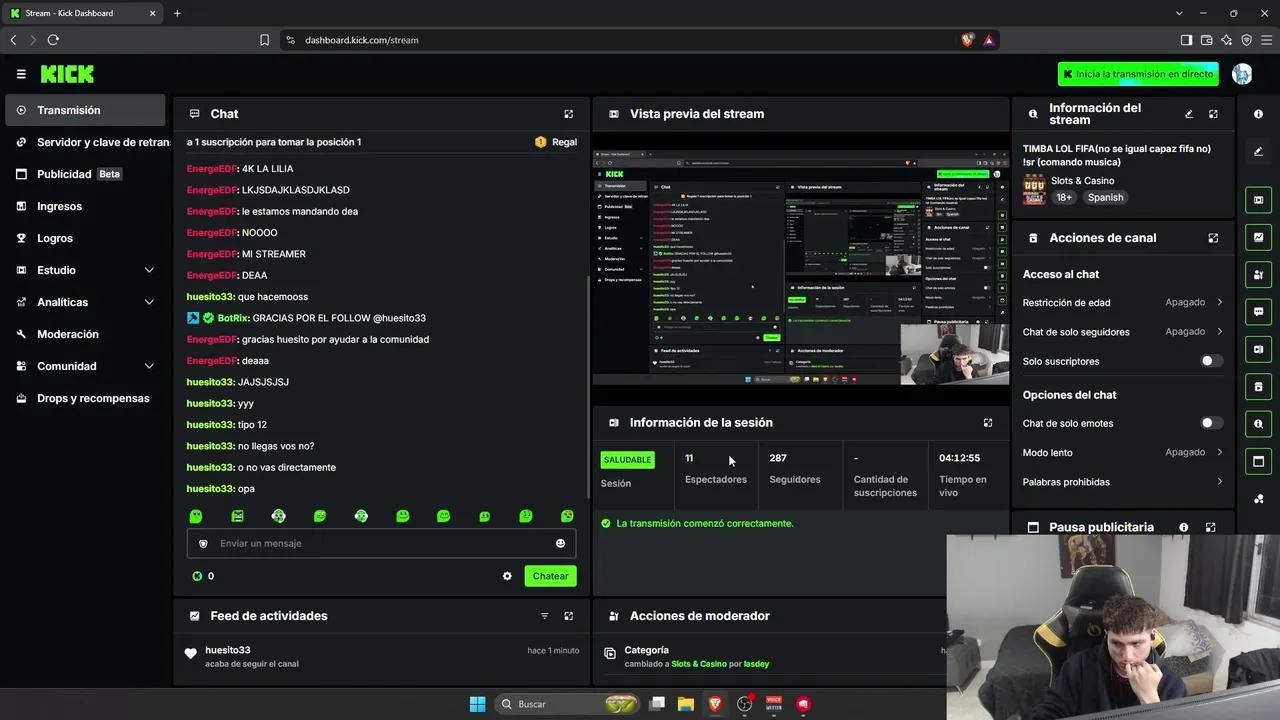Open chat settings gear icon

[507, 576]
